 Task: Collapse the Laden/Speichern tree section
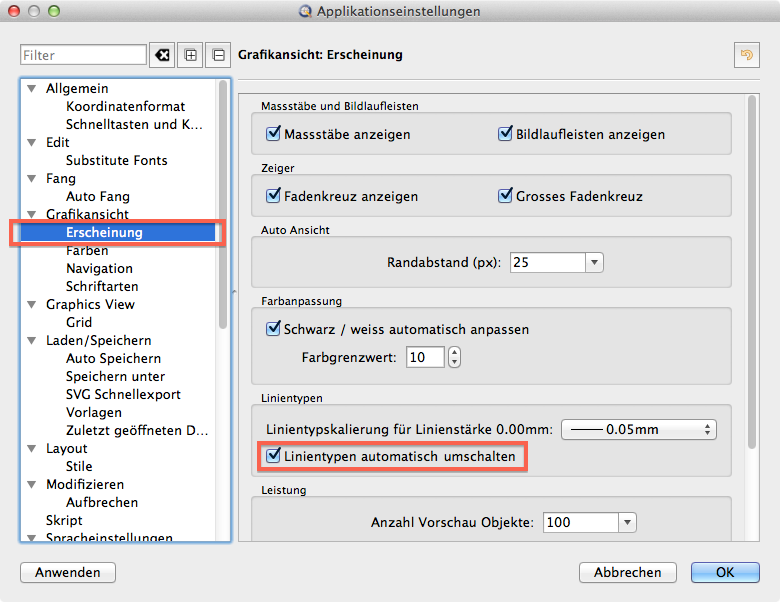click(x=32, y=341)
